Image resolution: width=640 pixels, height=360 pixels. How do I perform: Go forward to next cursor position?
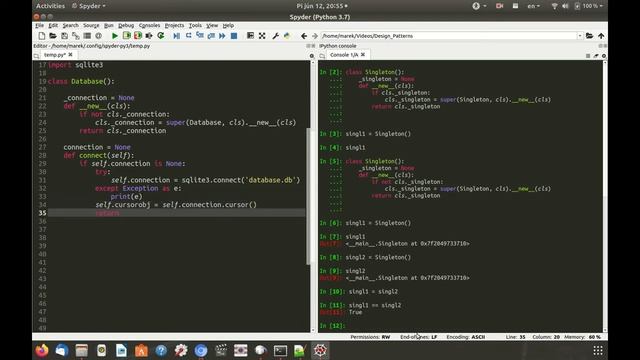(x=315, y=36)
